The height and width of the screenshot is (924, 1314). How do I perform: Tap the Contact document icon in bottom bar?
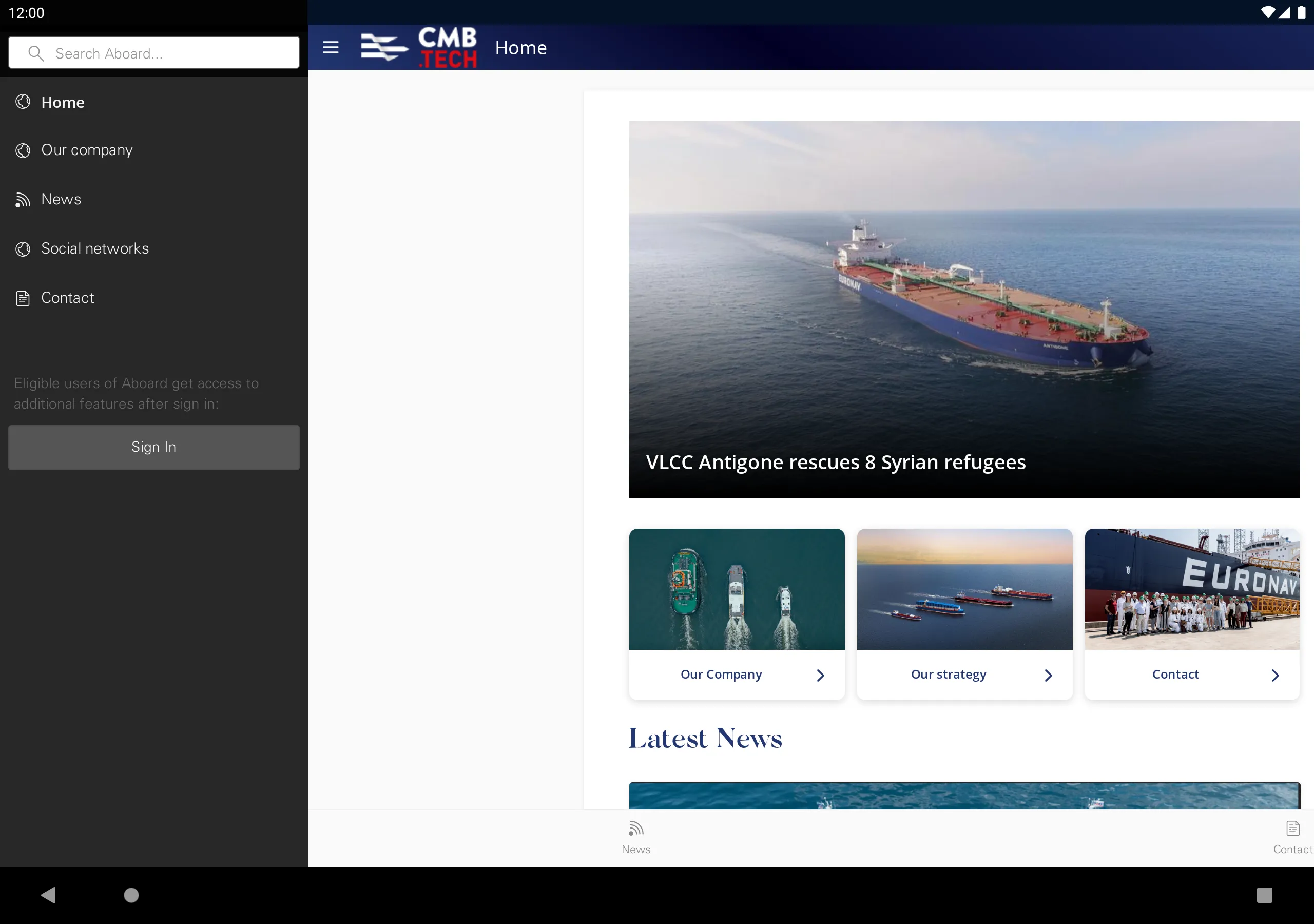pyautogui.click(x=1293, y=828)
